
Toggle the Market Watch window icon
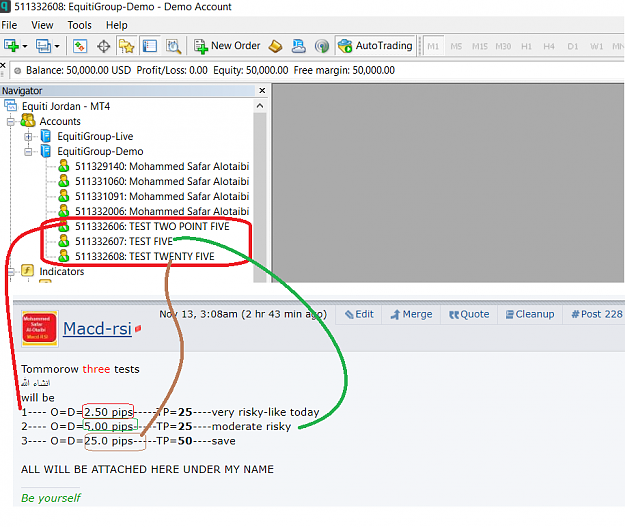pyautogui.click(x=80, y=46)
